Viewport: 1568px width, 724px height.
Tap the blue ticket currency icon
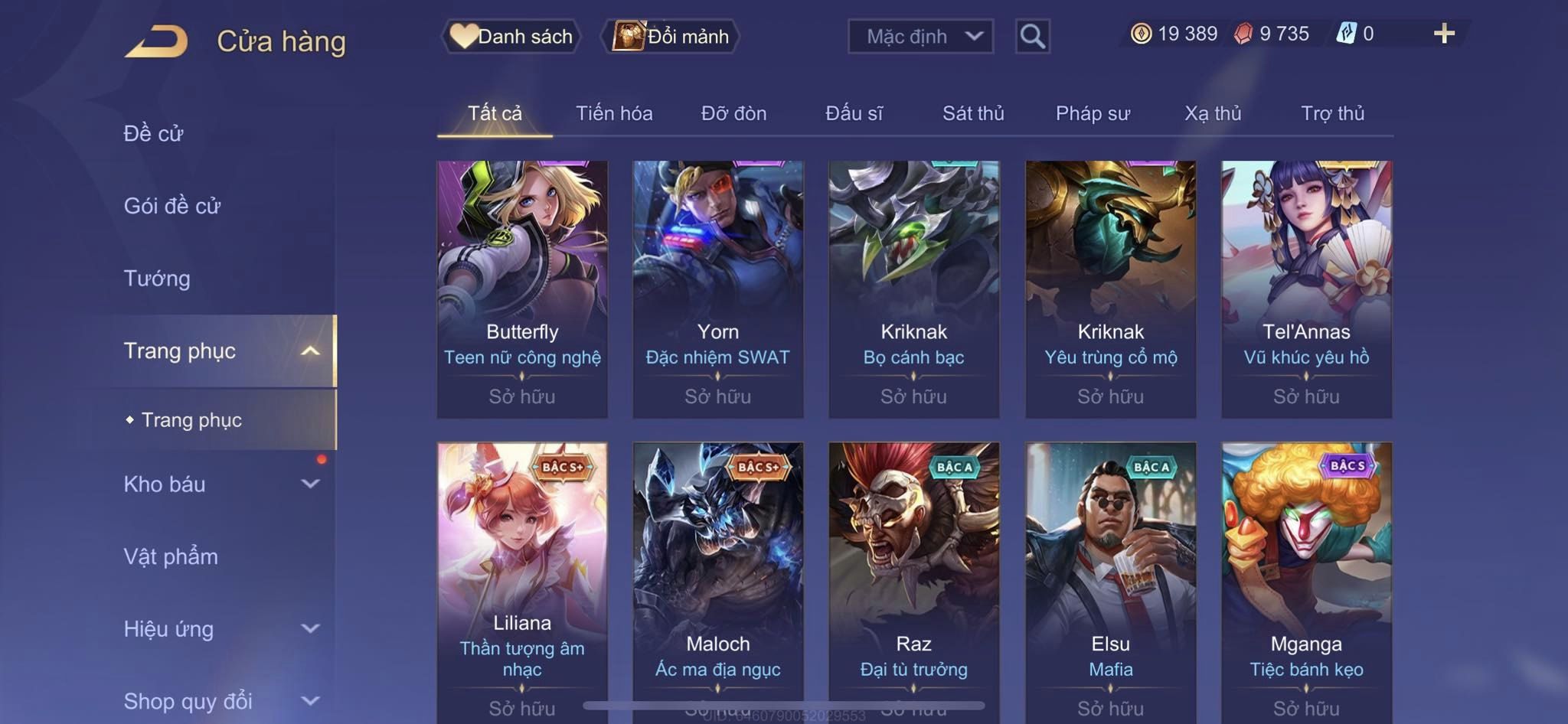pos(1346,34)
